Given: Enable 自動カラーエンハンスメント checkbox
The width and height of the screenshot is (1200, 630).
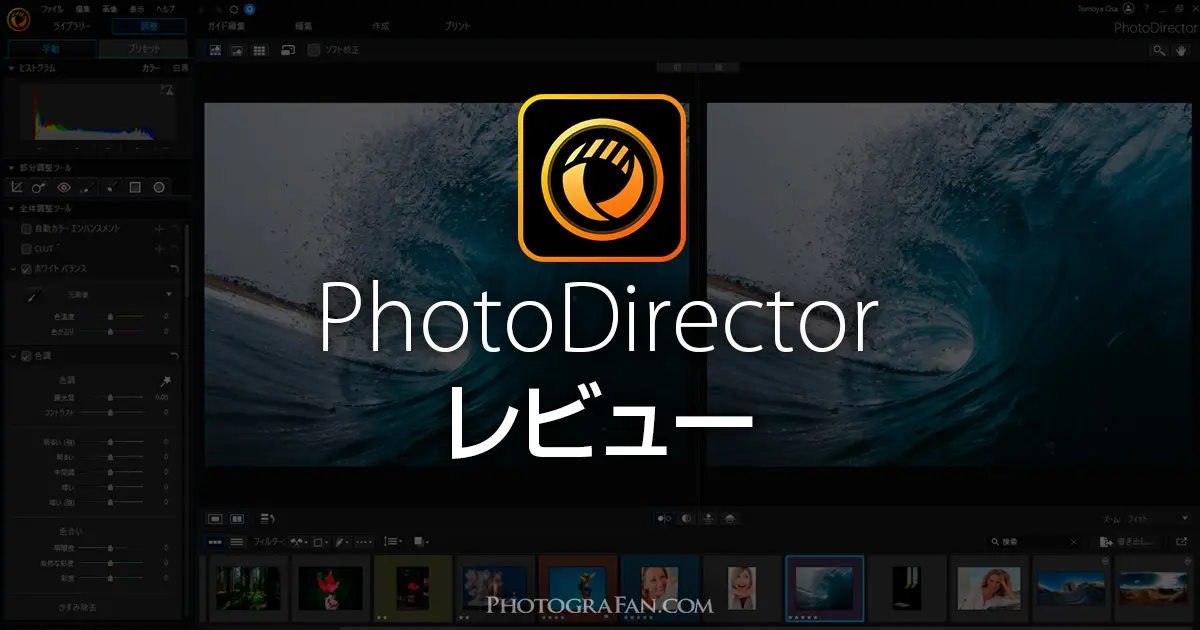Looking at the screenshot, I should 27,228.
